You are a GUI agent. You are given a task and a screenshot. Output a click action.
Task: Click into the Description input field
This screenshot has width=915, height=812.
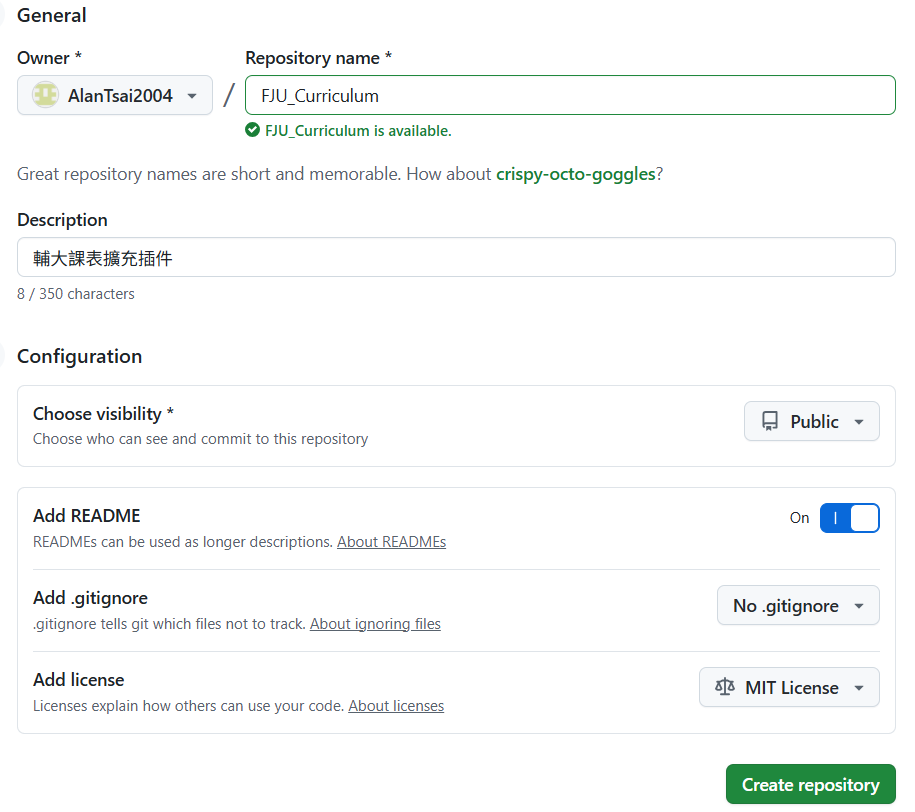[456, 257]
